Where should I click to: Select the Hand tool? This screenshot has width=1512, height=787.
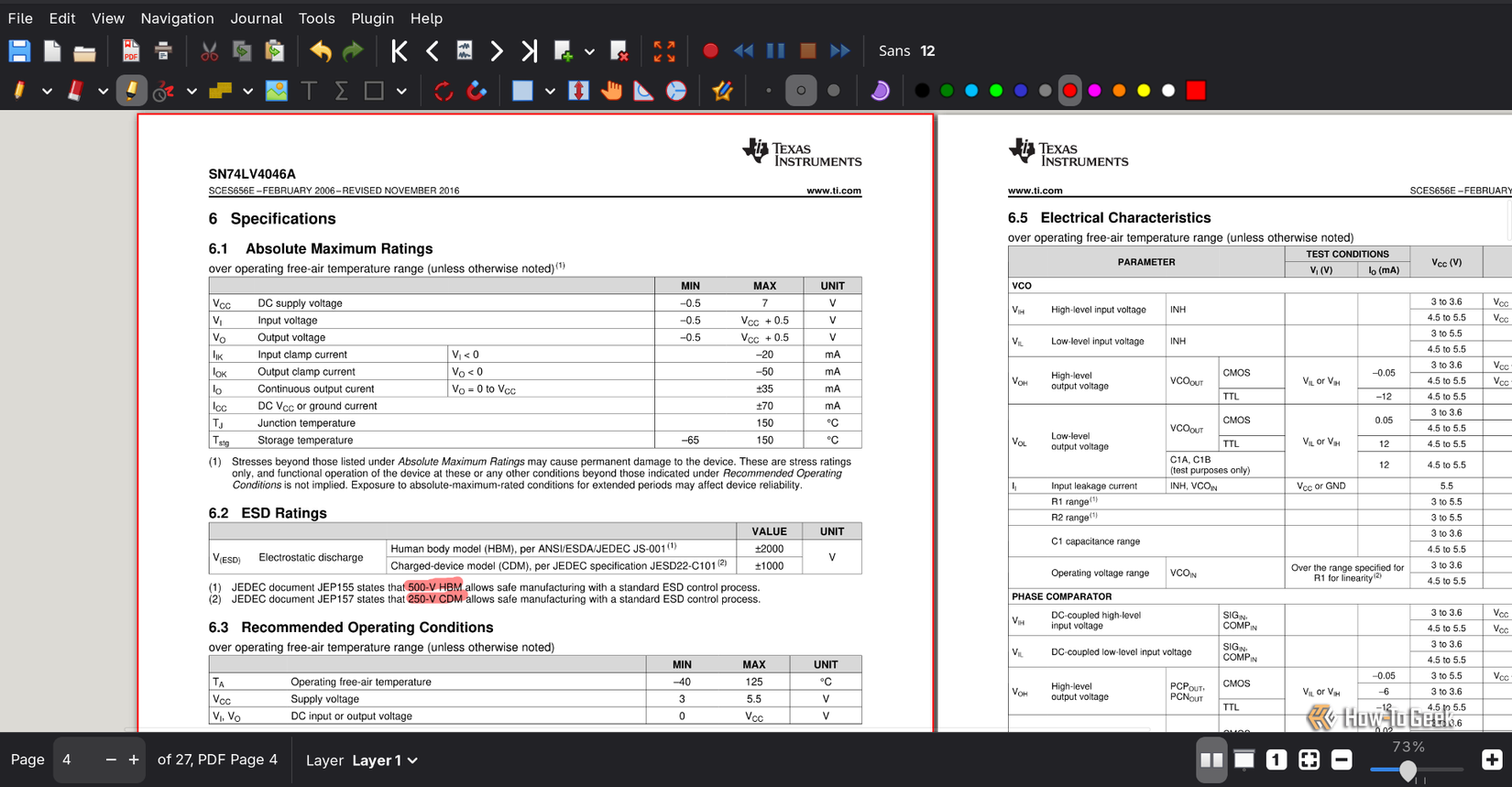click(611, 91)
